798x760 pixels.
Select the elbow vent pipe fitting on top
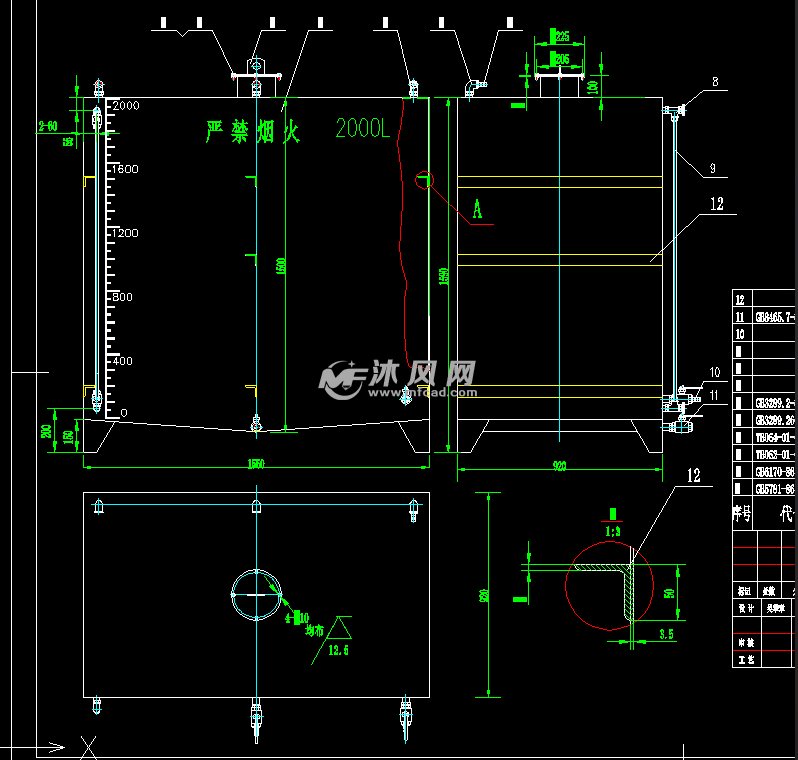pos(470,88)
